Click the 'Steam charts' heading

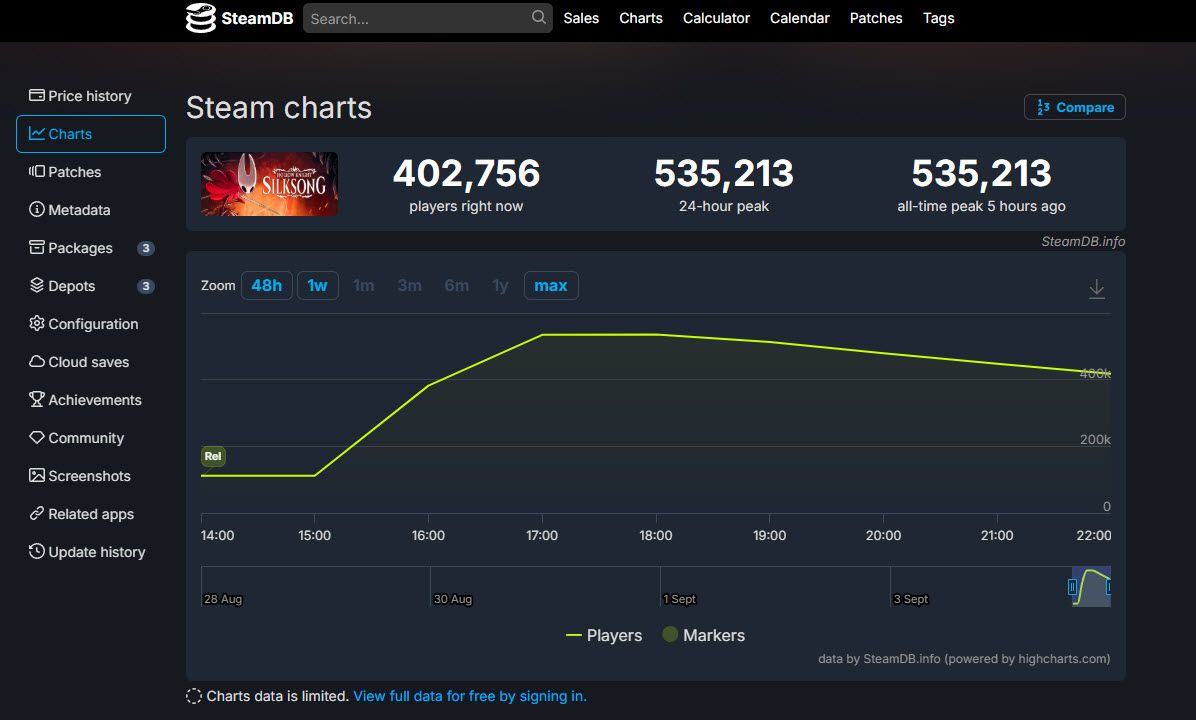(x=279, y=108)
